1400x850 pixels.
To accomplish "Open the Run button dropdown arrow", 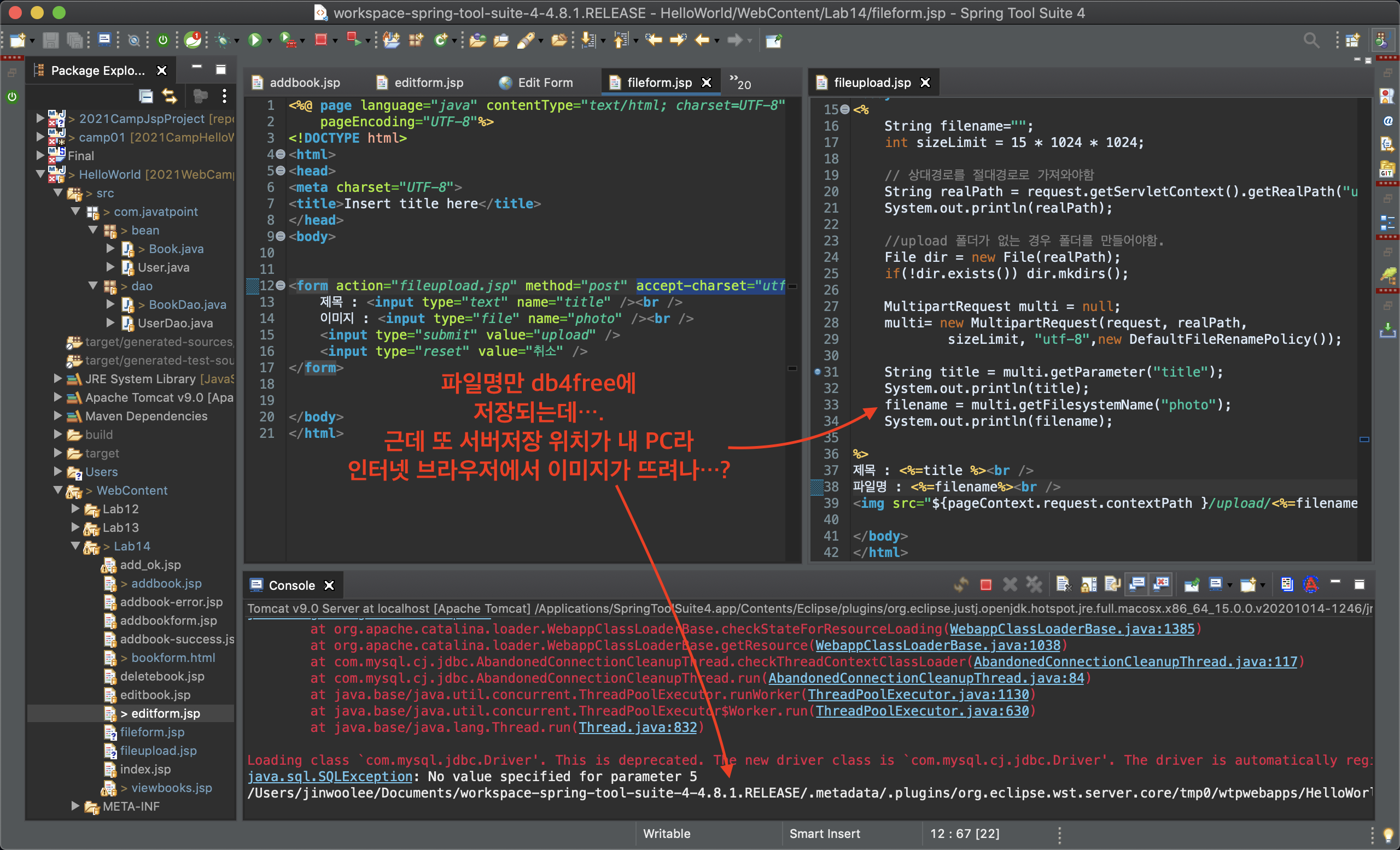I will click(x=270, y=41).
